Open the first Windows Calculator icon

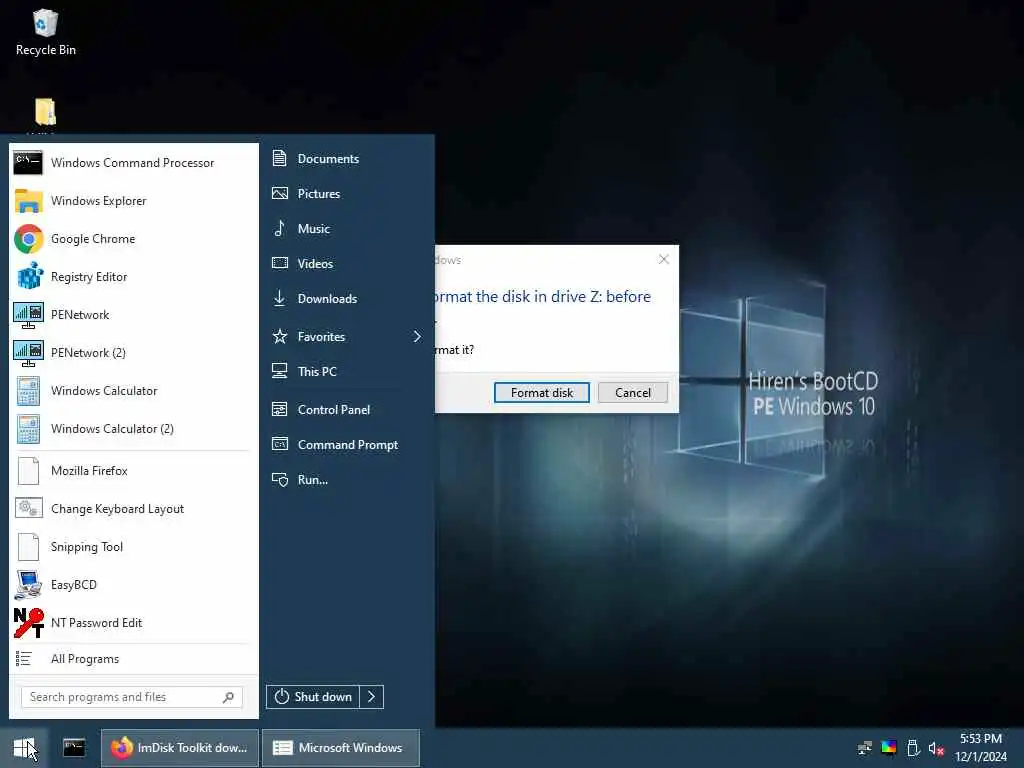(x=28, y=391)
